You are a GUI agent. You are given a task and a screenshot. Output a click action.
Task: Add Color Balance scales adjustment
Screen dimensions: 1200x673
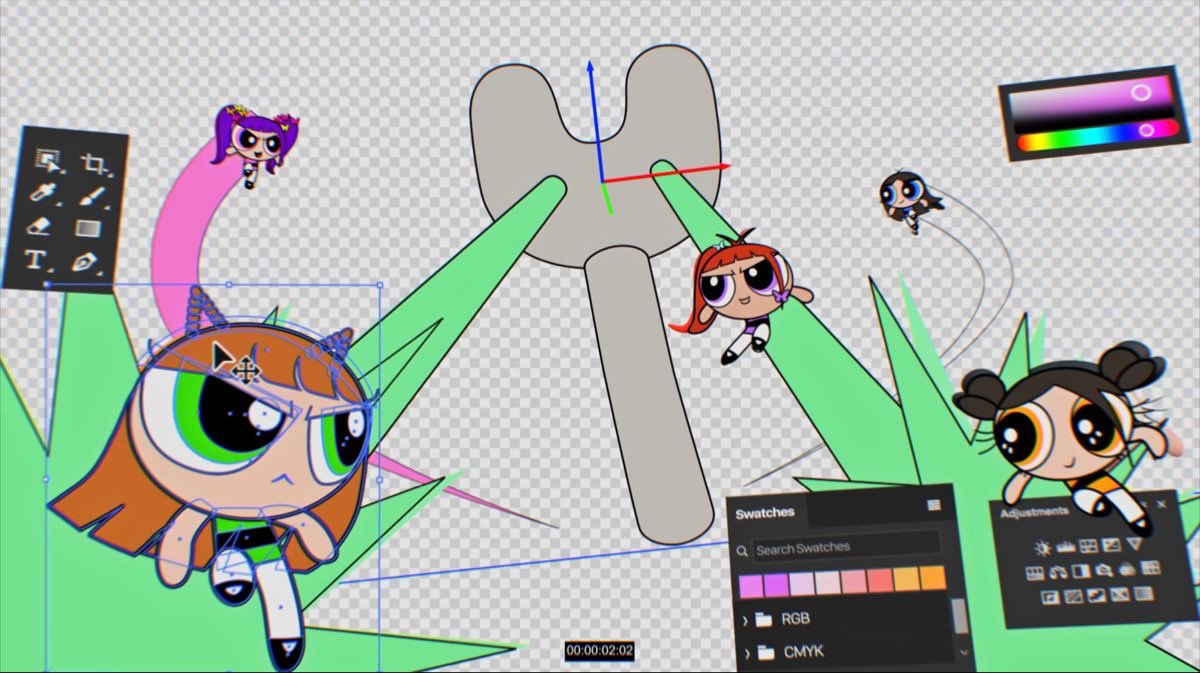coord(1059,572)
